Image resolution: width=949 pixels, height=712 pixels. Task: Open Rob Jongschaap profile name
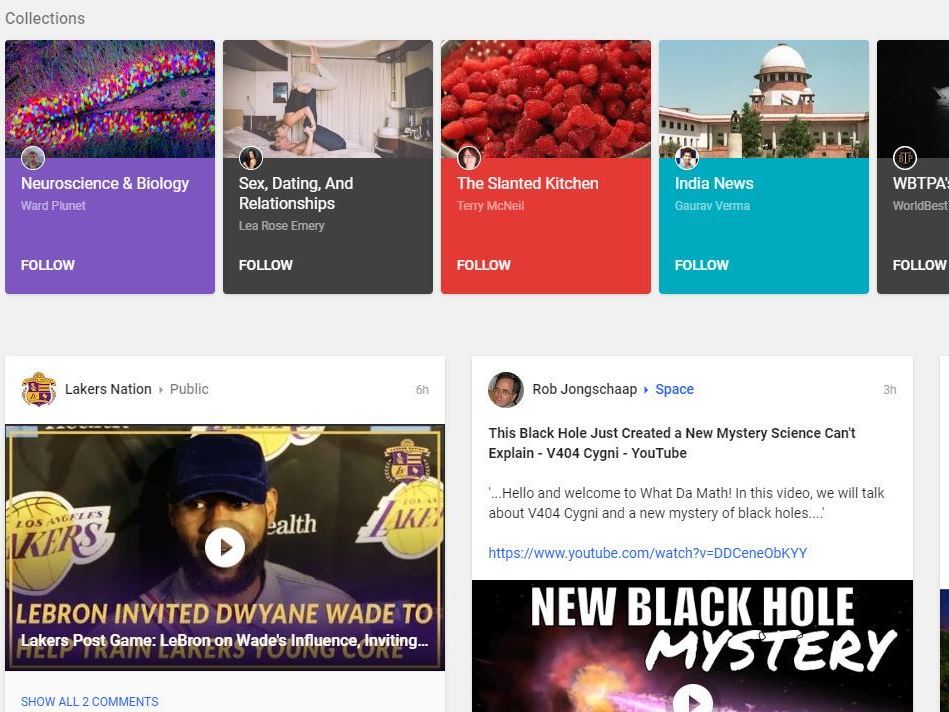585,389
